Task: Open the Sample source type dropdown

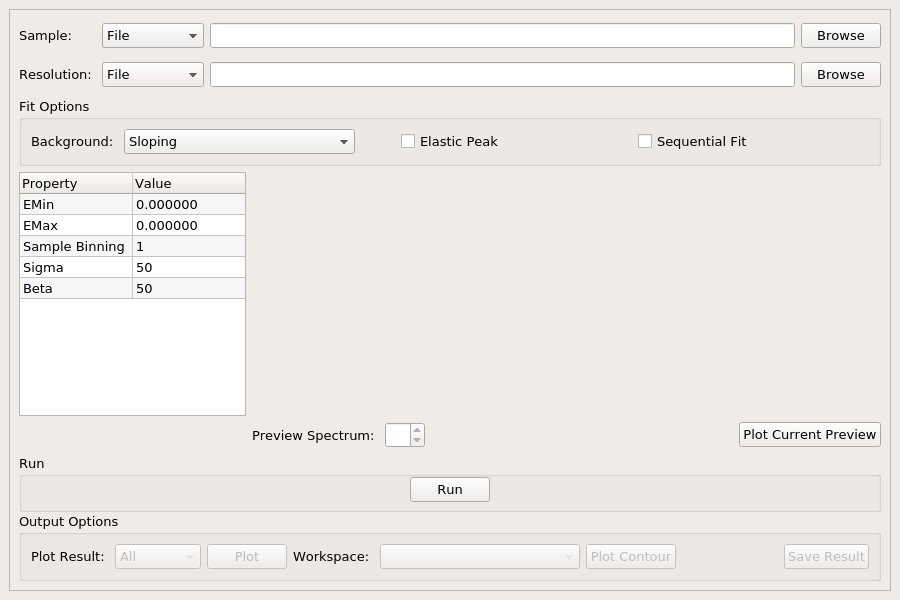Action: (x=153, y=36)
